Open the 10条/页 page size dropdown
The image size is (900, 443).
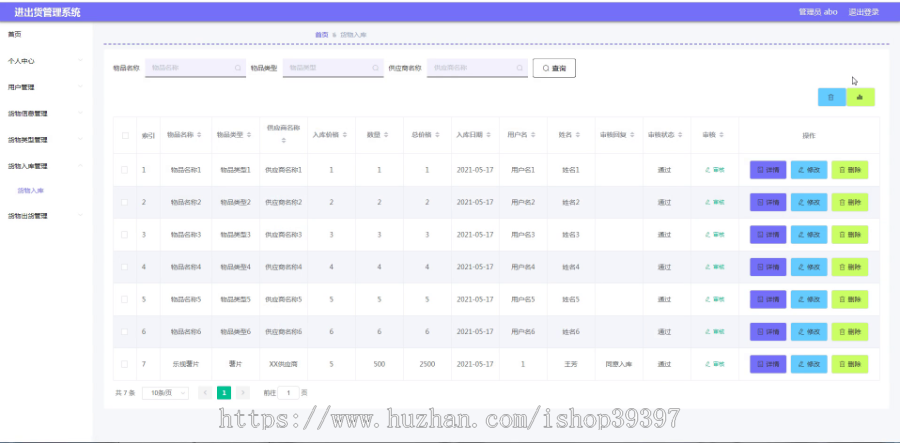(165, 393)
